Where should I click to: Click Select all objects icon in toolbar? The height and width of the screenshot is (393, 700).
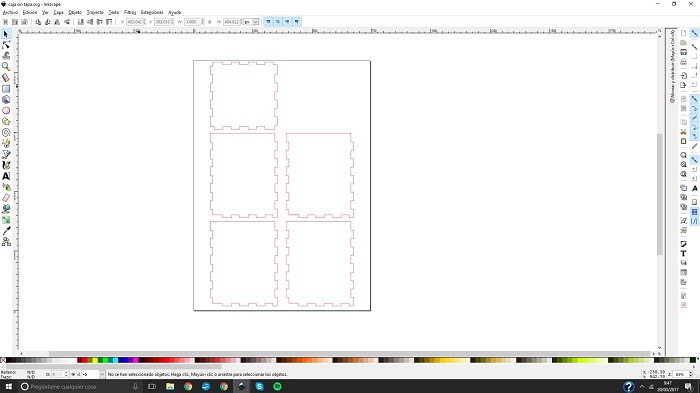coord(5,21)
